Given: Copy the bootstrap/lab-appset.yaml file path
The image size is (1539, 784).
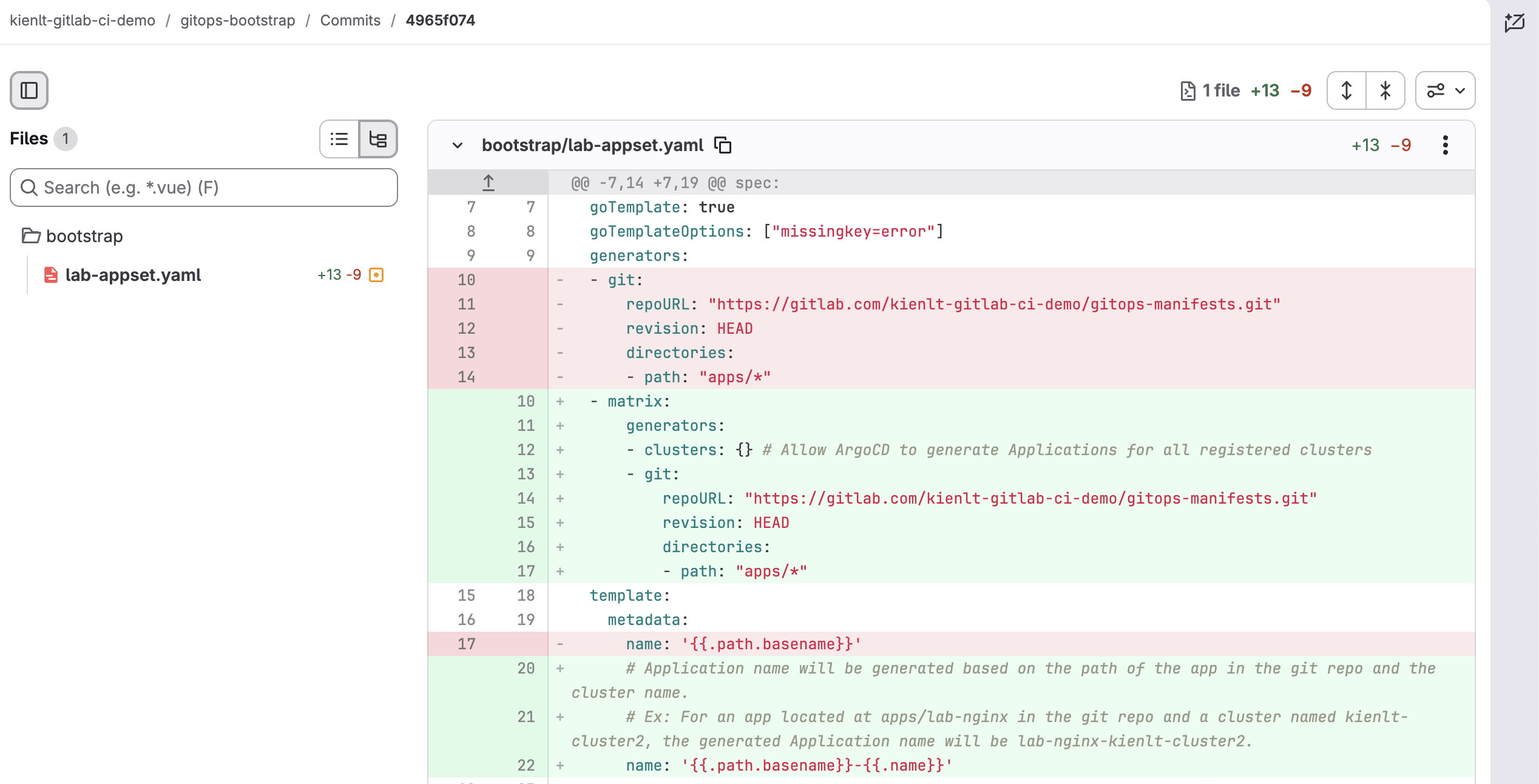Looking at the screenshot, I should pos(723,145).
